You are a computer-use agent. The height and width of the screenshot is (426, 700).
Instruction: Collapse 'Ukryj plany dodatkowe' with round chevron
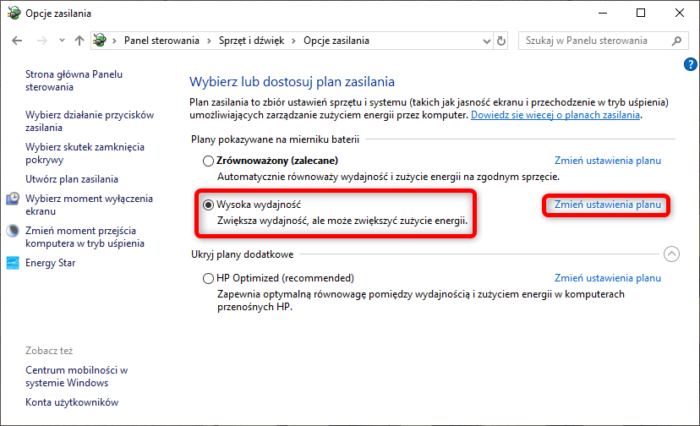tap(671, 254)
